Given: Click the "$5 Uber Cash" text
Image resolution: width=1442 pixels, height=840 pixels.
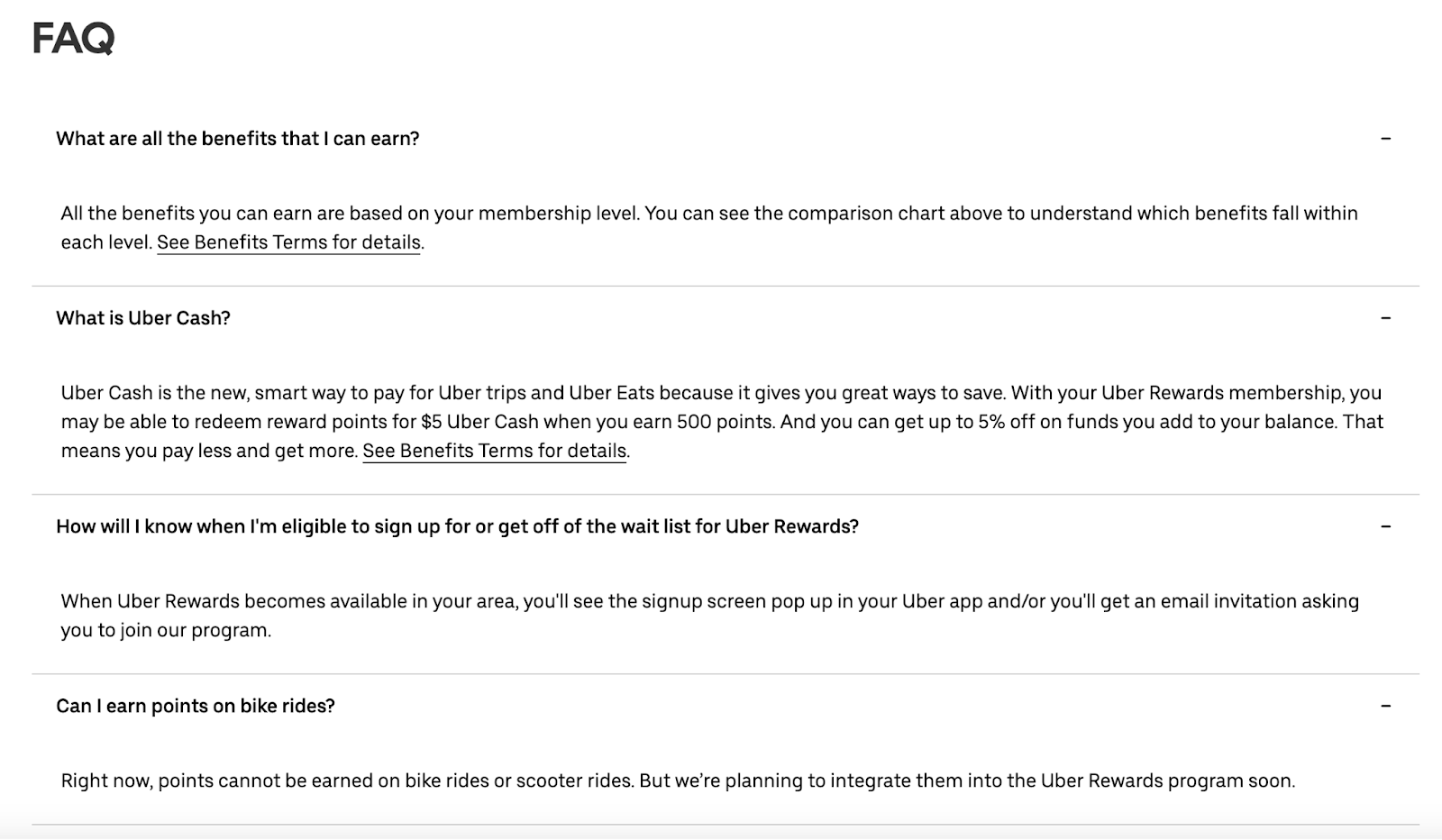Looking at the screenshot, I should click(x=479, y=422).
